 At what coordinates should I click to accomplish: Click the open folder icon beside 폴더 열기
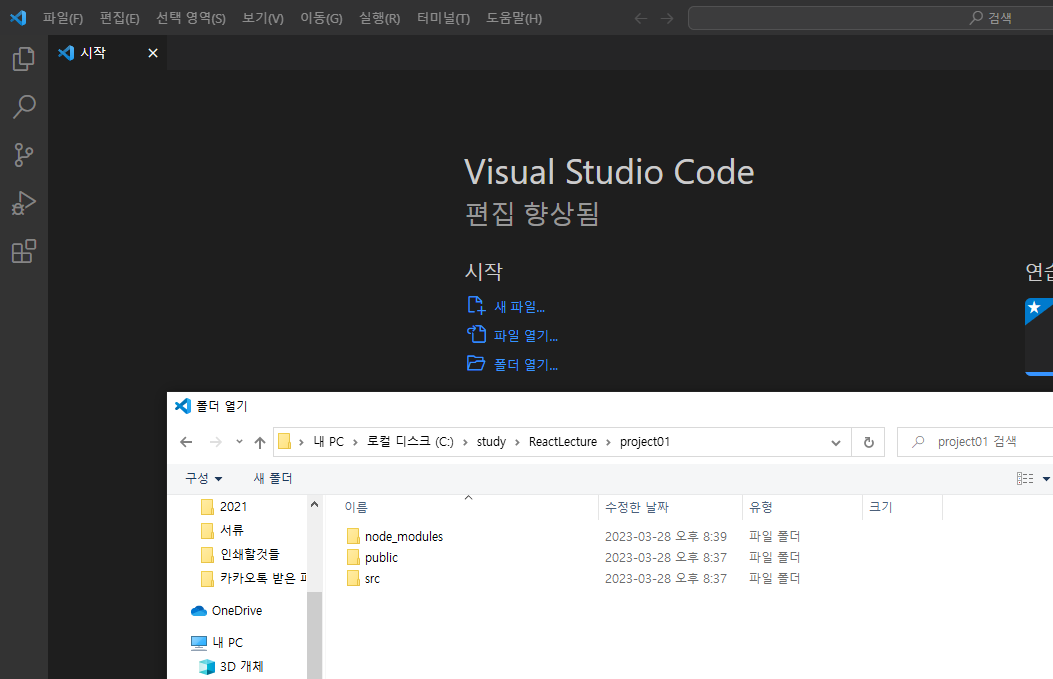click(x=476, y=363)
